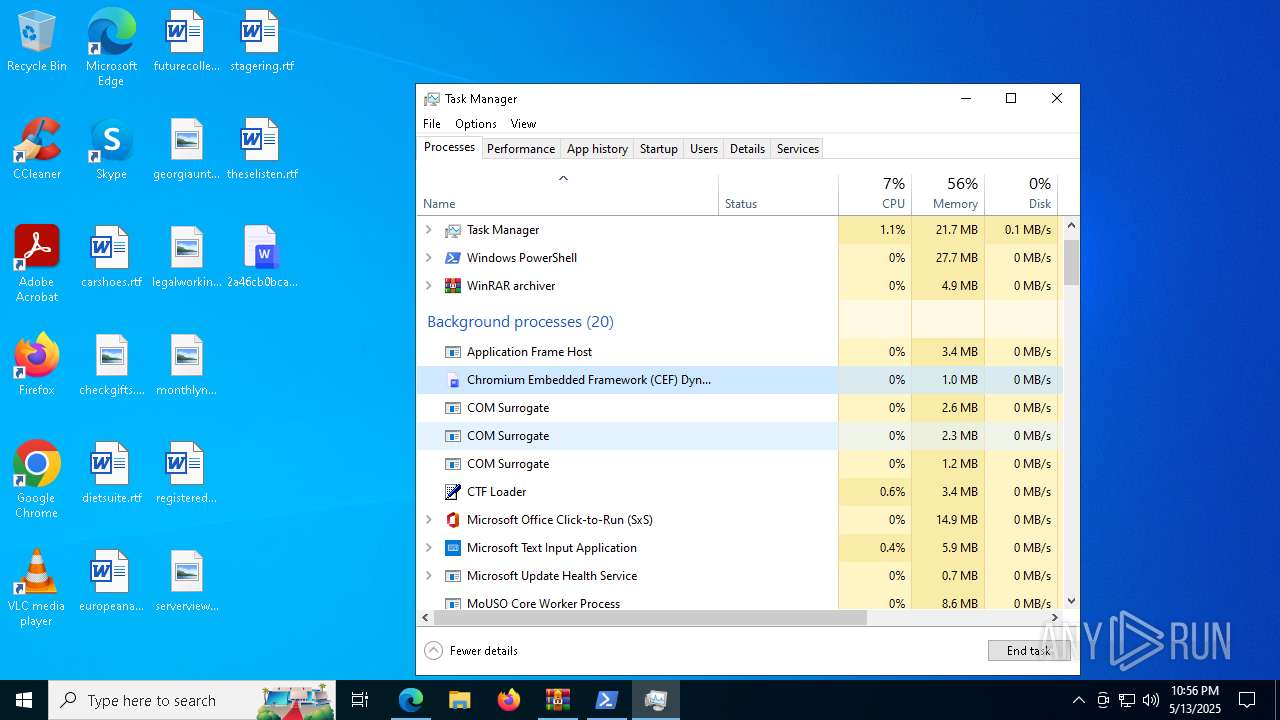The height and width of the screenshot is (720, 1280).
Task: Select the dietsuite.rtf desktop file
Action: click(x=111, y=473)
